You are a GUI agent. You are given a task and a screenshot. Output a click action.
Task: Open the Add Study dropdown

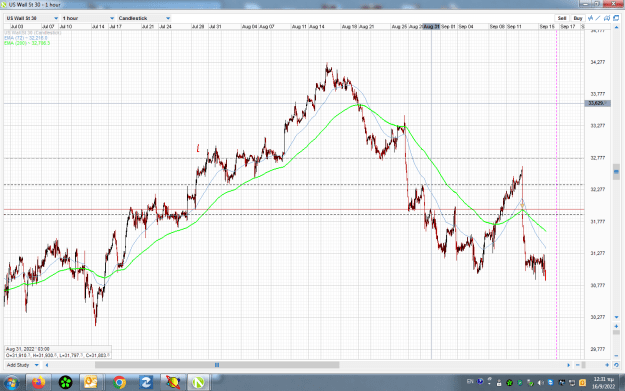[x=22, y=365]
